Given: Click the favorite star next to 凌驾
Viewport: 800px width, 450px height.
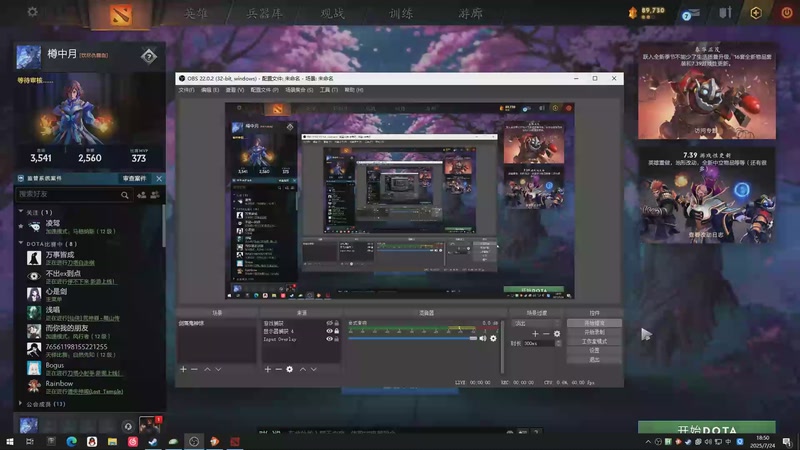Looking at the screenshot, I should point(20,226).
